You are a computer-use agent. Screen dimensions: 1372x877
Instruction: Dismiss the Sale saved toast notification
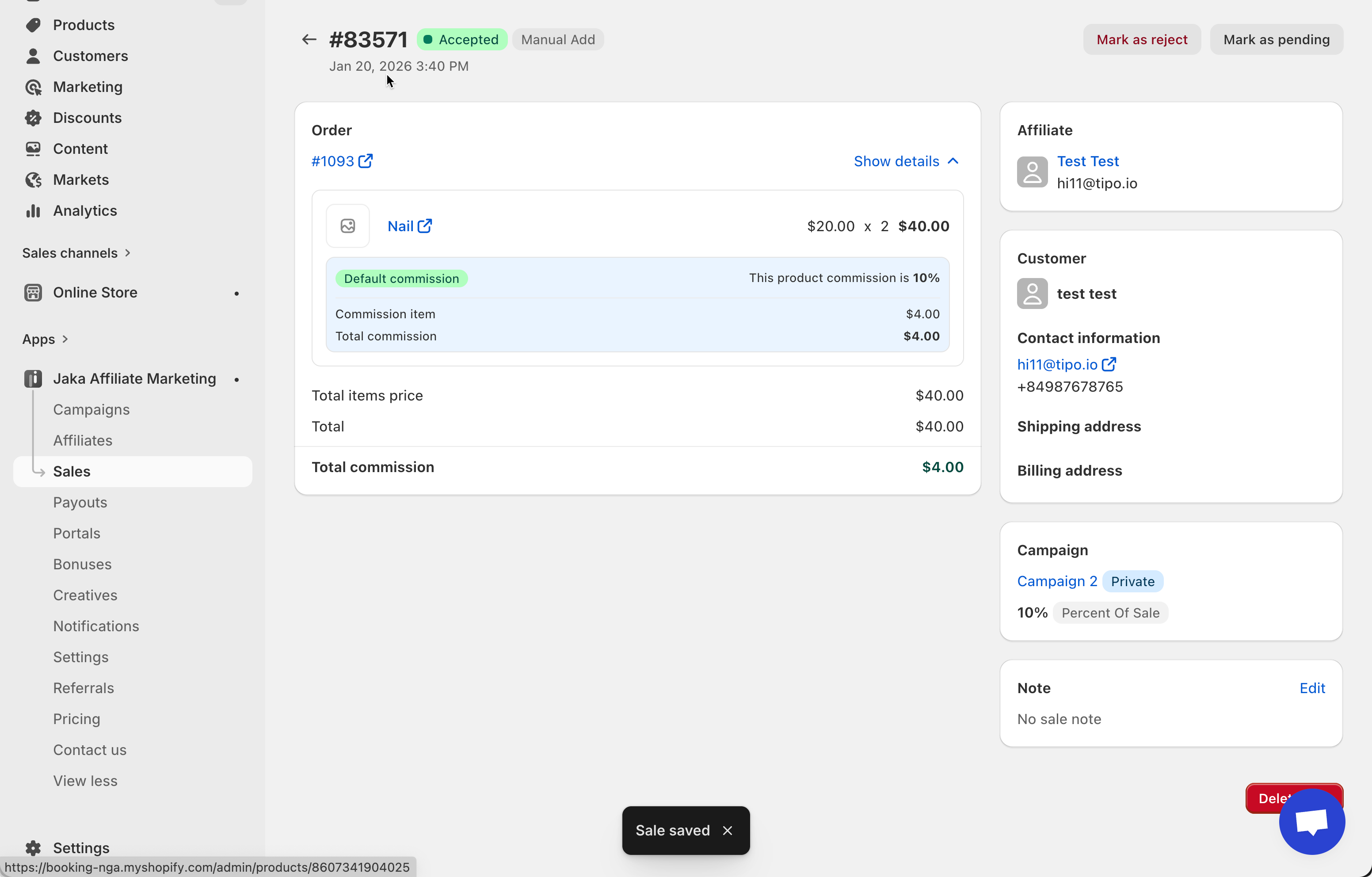click(x=727, y=830)
